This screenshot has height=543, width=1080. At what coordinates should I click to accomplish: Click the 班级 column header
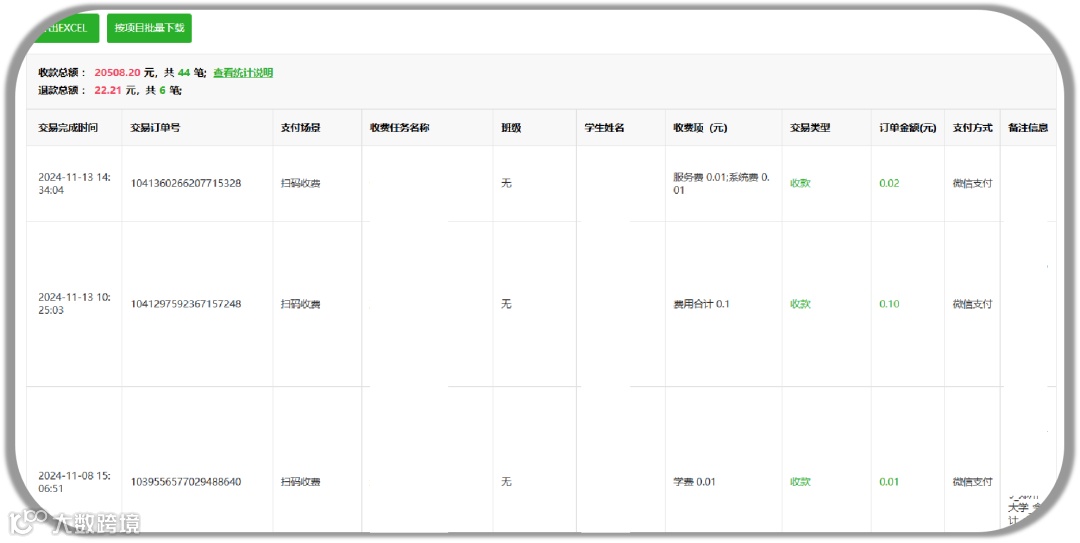[511, 127]
